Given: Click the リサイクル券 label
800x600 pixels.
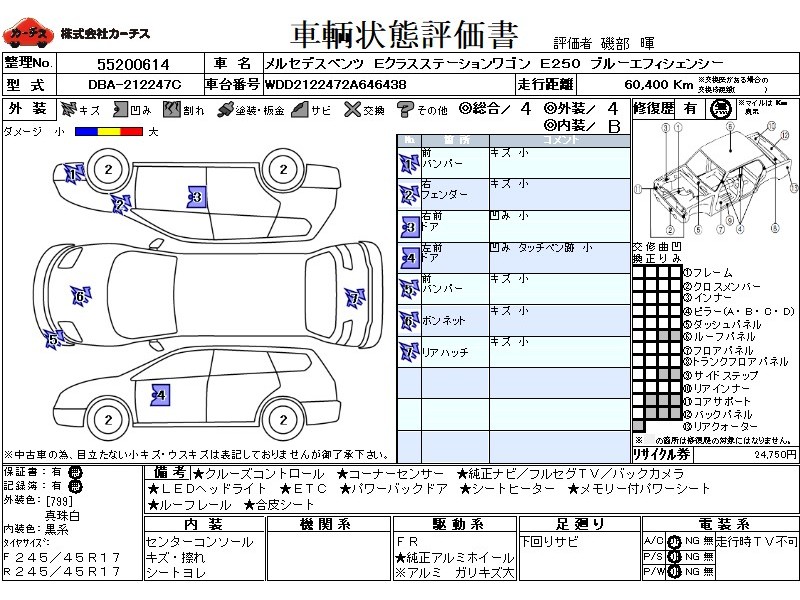Looking at the screenshot, I should (x=661, y=453).
